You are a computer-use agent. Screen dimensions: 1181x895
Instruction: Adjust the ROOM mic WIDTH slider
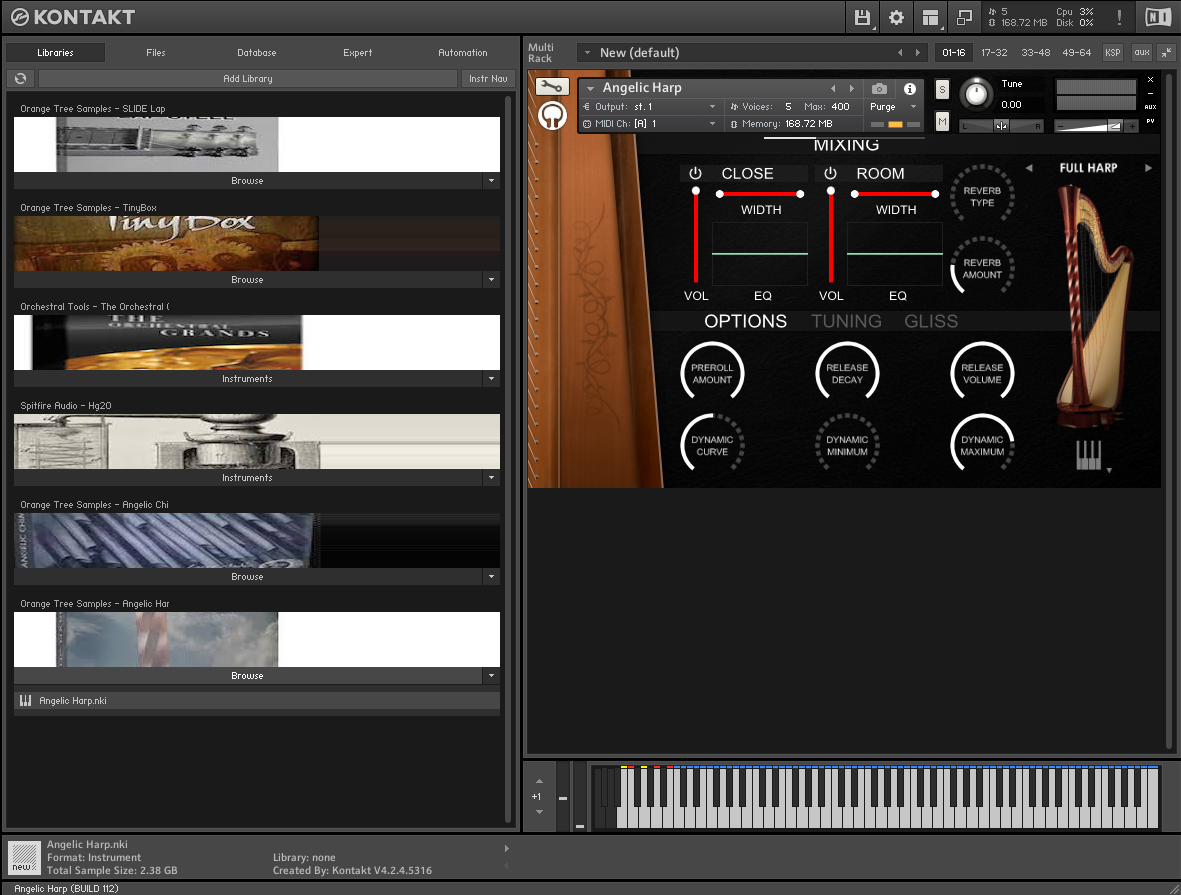[895, 194]
